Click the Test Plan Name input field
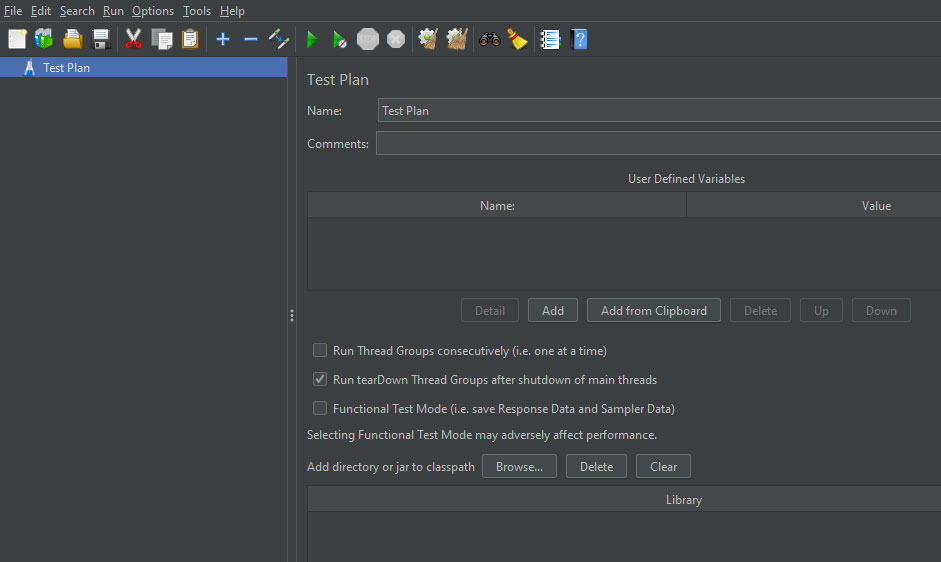 tap(659, 110)
